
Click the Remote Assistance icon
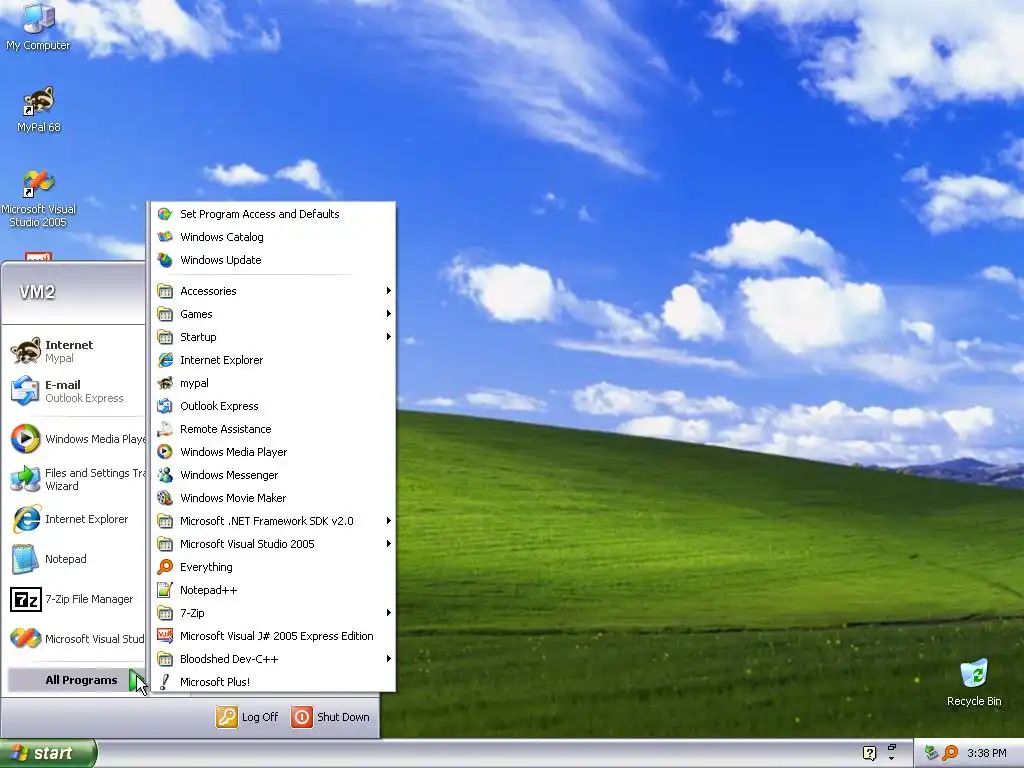pyautogui.click(x=165, y=429)
